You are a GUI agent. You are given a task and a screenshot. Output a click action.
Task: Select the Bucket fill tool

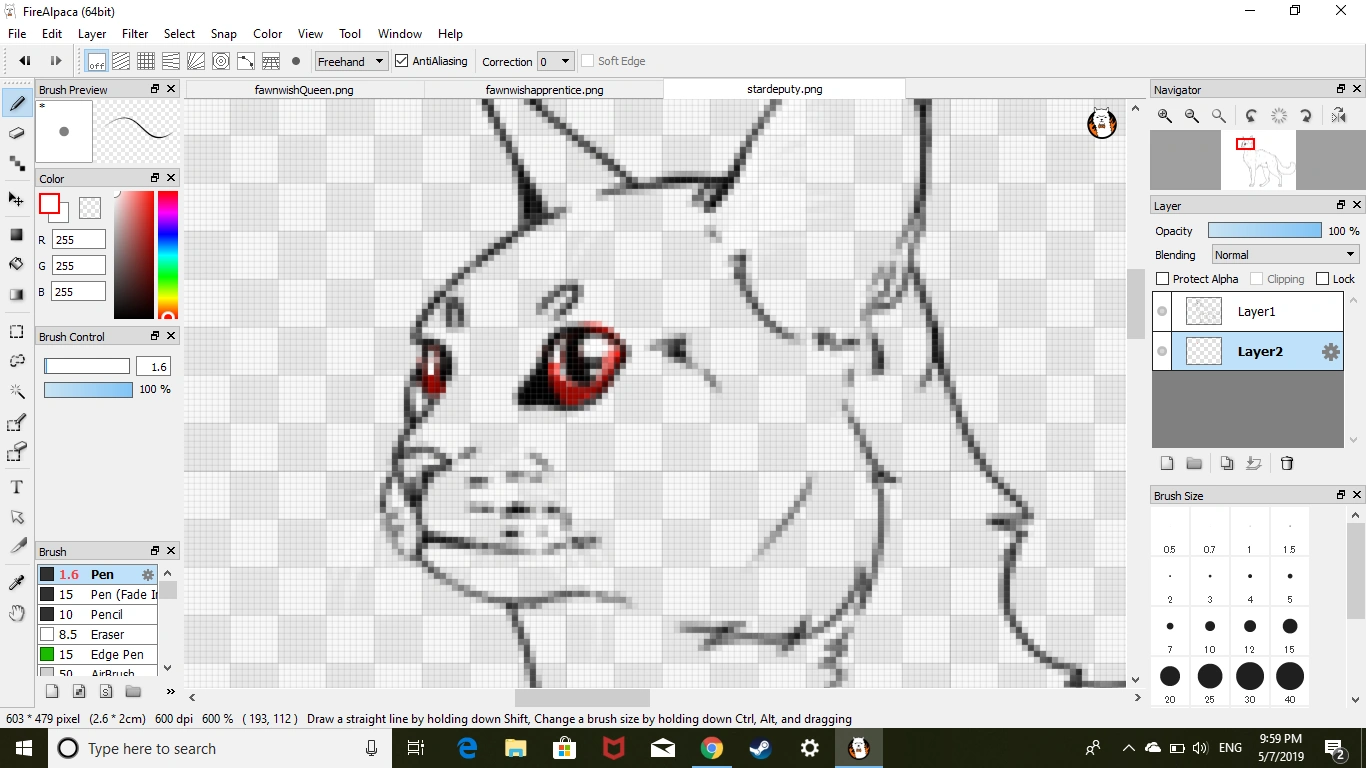coord(17,264)
